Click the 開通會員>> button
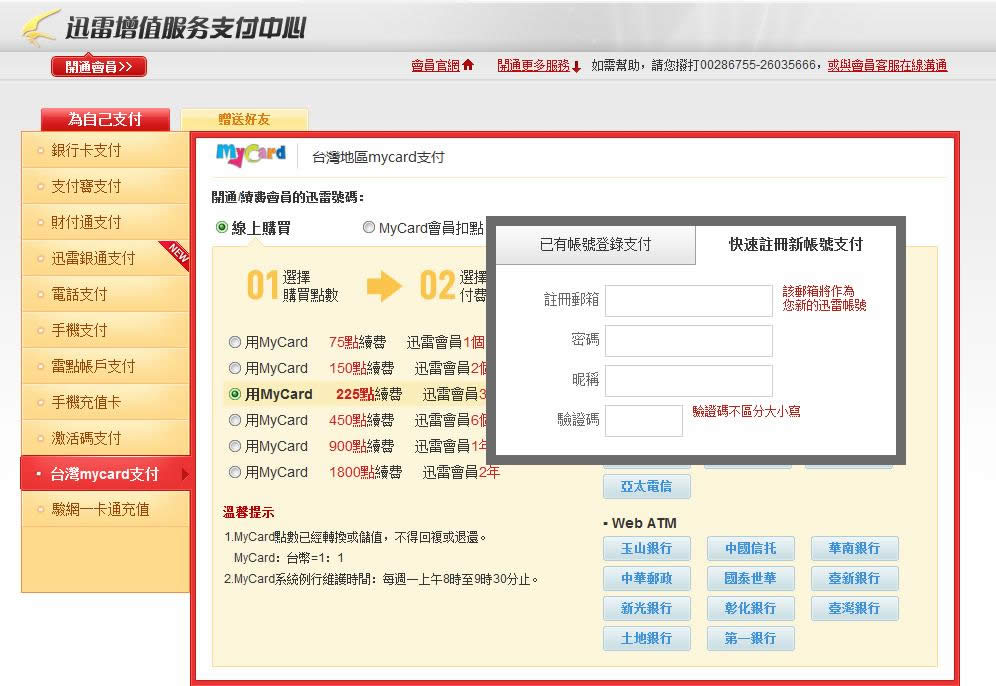The width and height of the screenshot is (996, 686). click(x=99, y=67)
